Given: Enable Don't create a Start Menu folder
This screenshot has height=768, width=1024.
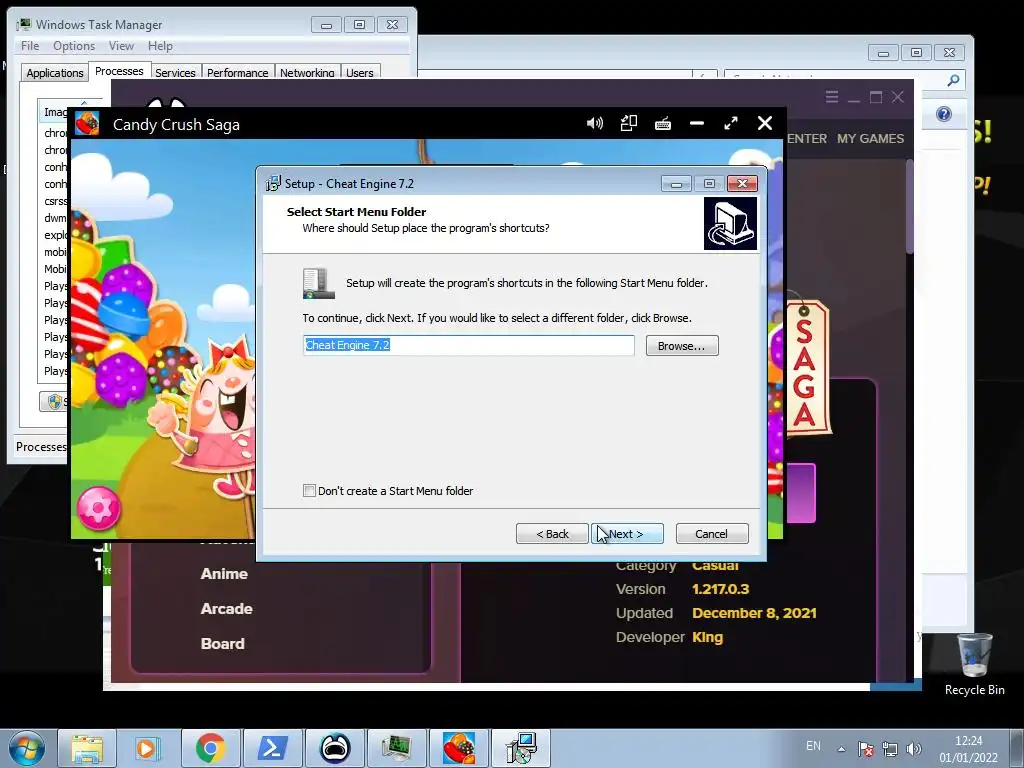Looking at the screenshot, I should click(310, 490).
